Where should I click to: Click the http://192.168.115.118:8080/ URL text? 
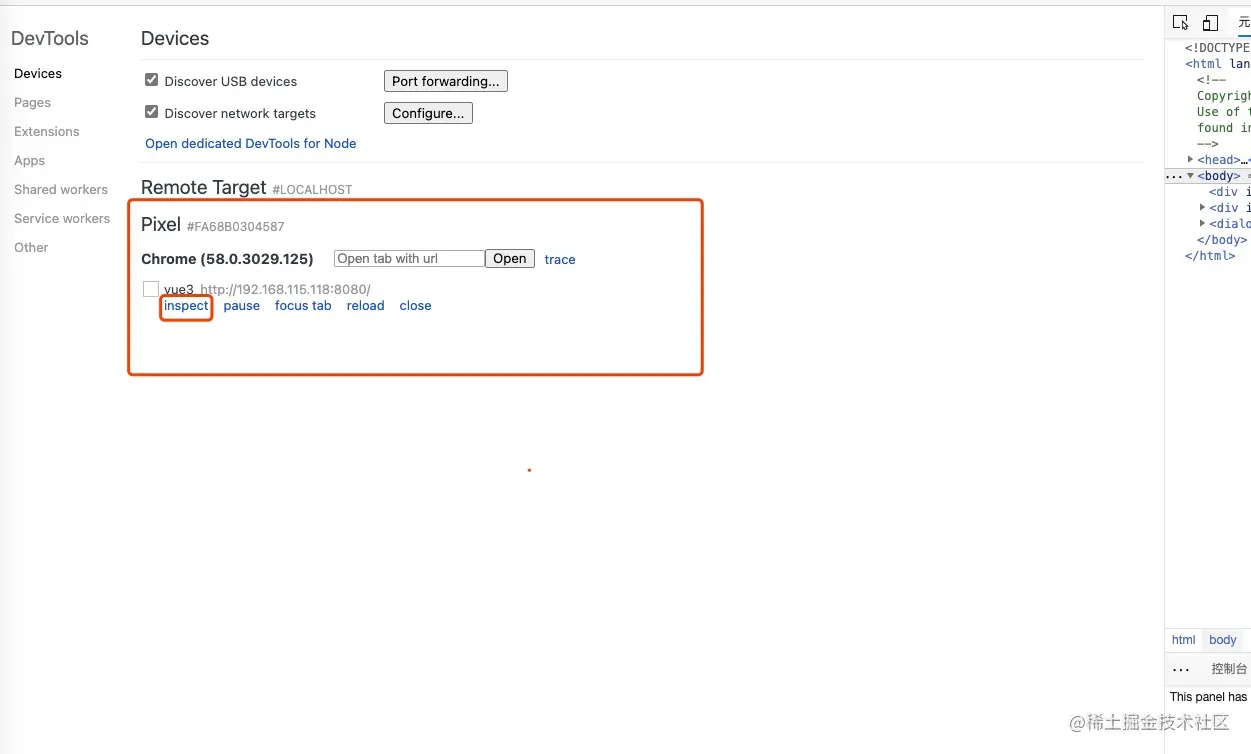[285, 290]
